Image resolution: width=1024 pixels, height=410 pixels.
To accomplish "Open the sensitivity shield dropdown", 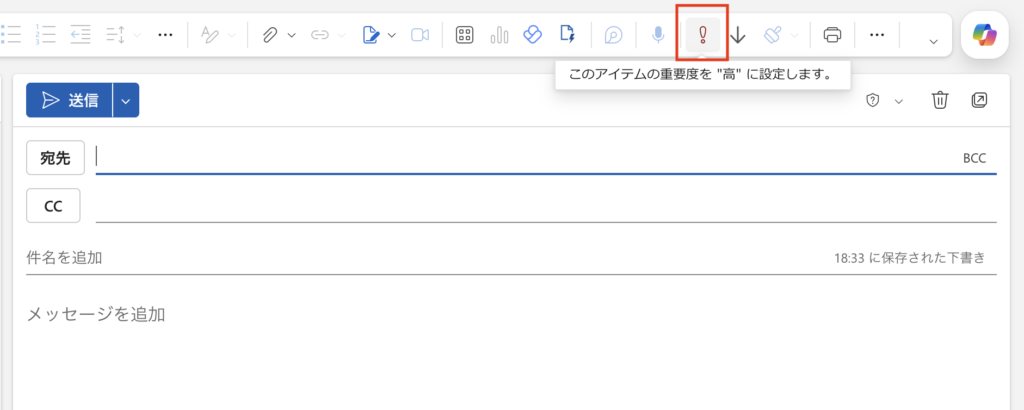I will pos(884,100).
